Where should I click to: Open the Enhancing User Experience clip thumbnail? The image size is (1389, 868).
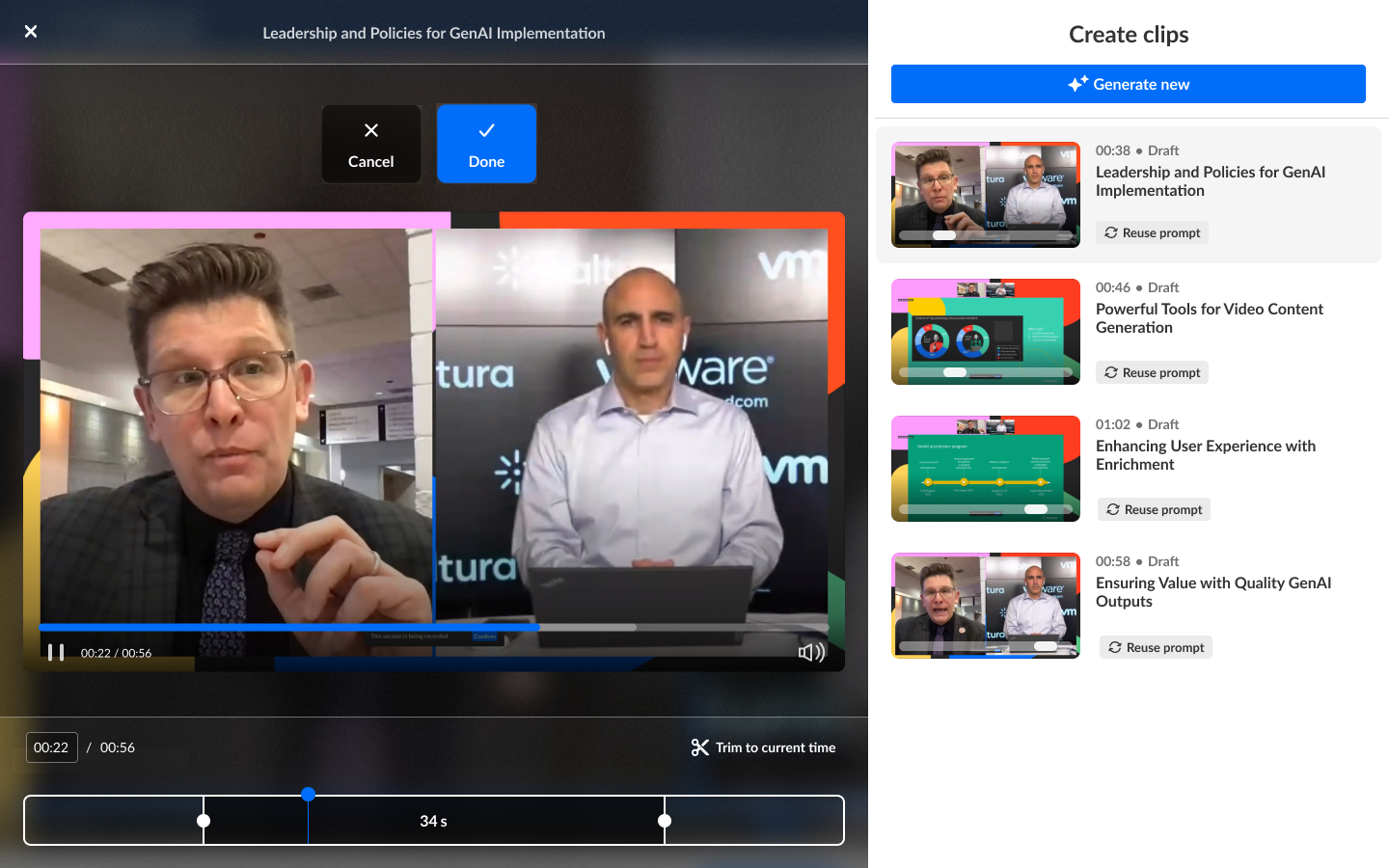pyautogui.click(x=986, y=469)
